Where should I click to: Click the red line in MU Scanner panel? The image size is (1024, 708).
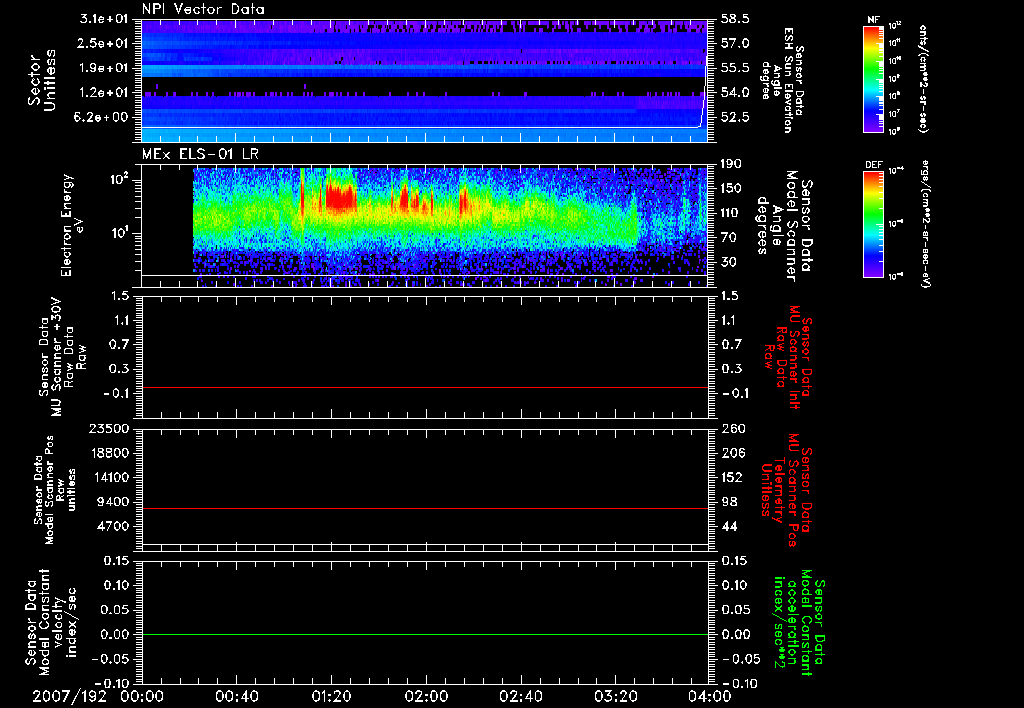[425, 387]
